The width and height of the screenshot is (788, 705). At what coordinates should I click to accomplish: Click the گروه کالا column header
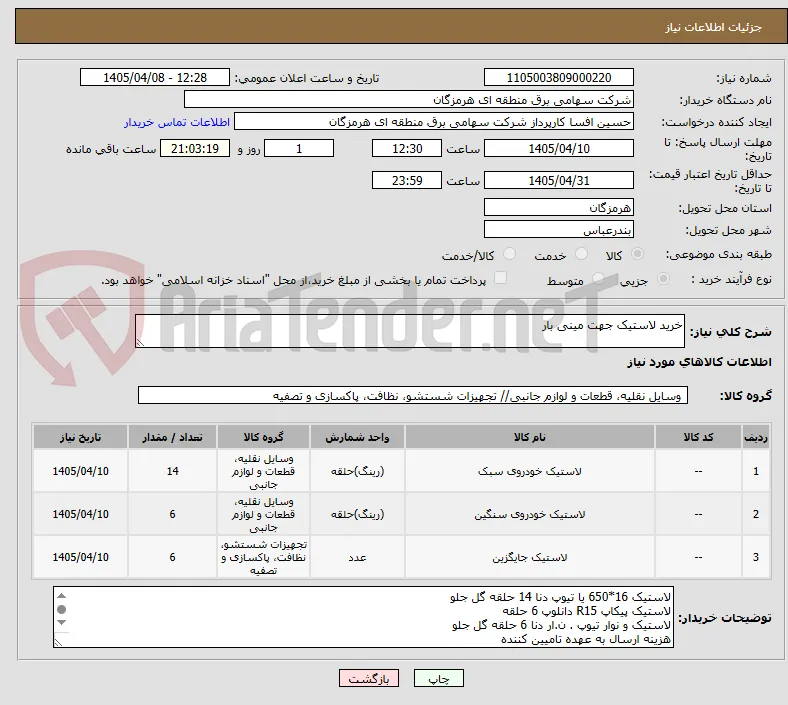click(263, 437)
